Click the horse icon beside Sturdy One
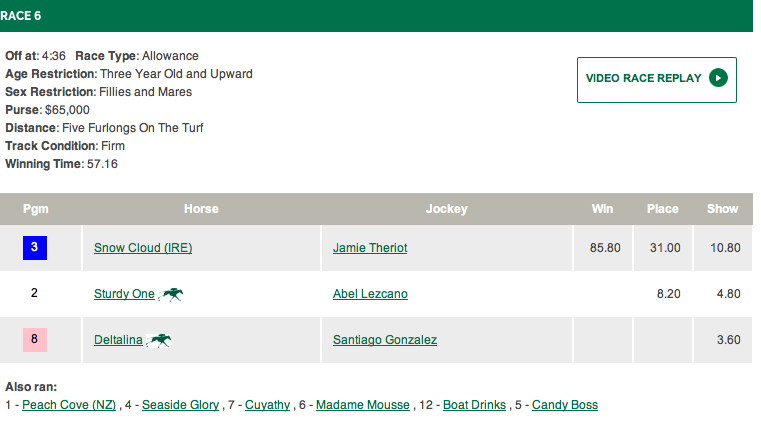The width and height of the screenshot is (761, 434). 172,294
